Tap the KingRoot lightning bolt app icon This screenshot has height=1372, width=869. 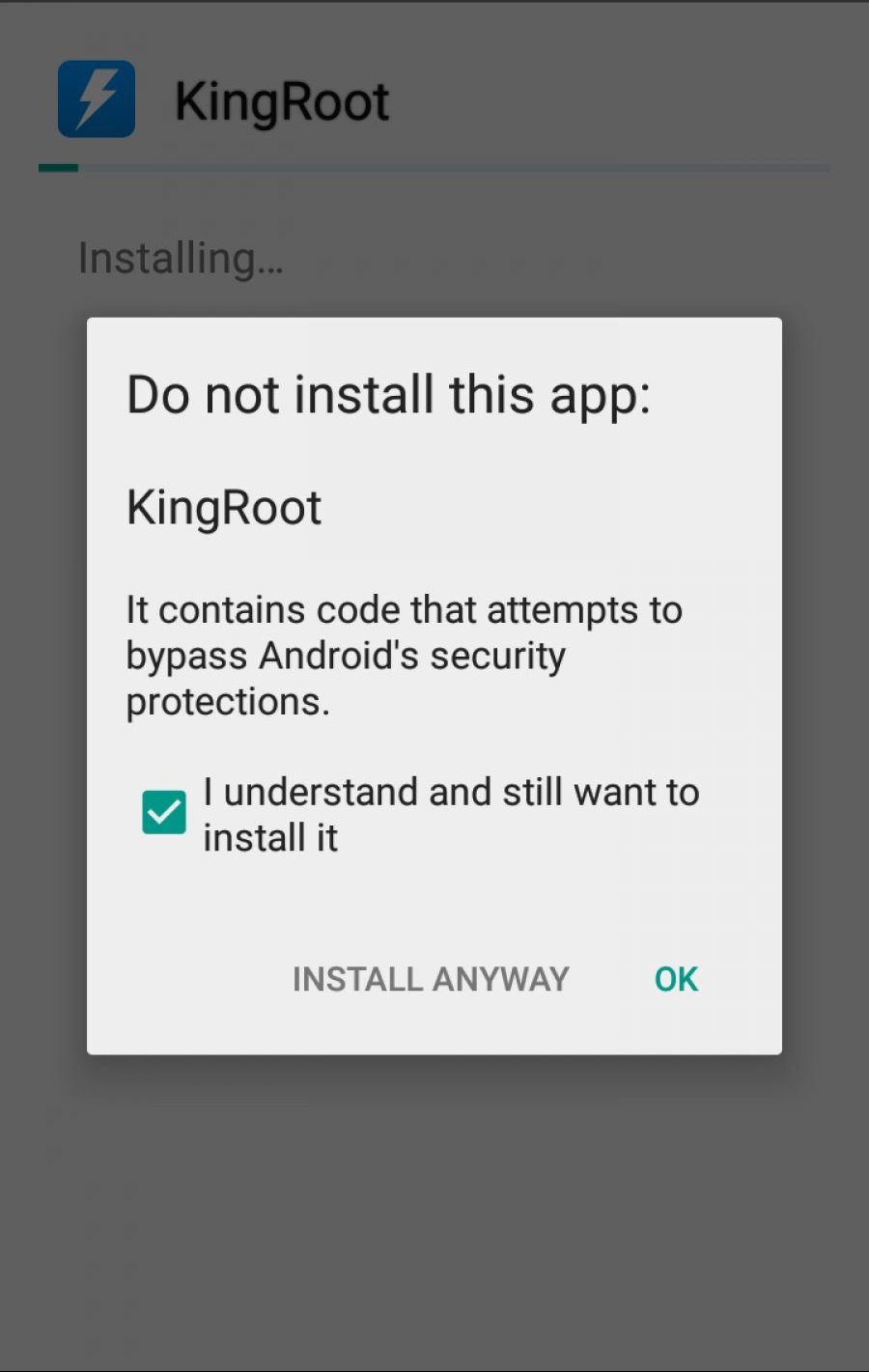tap(96, 99)
